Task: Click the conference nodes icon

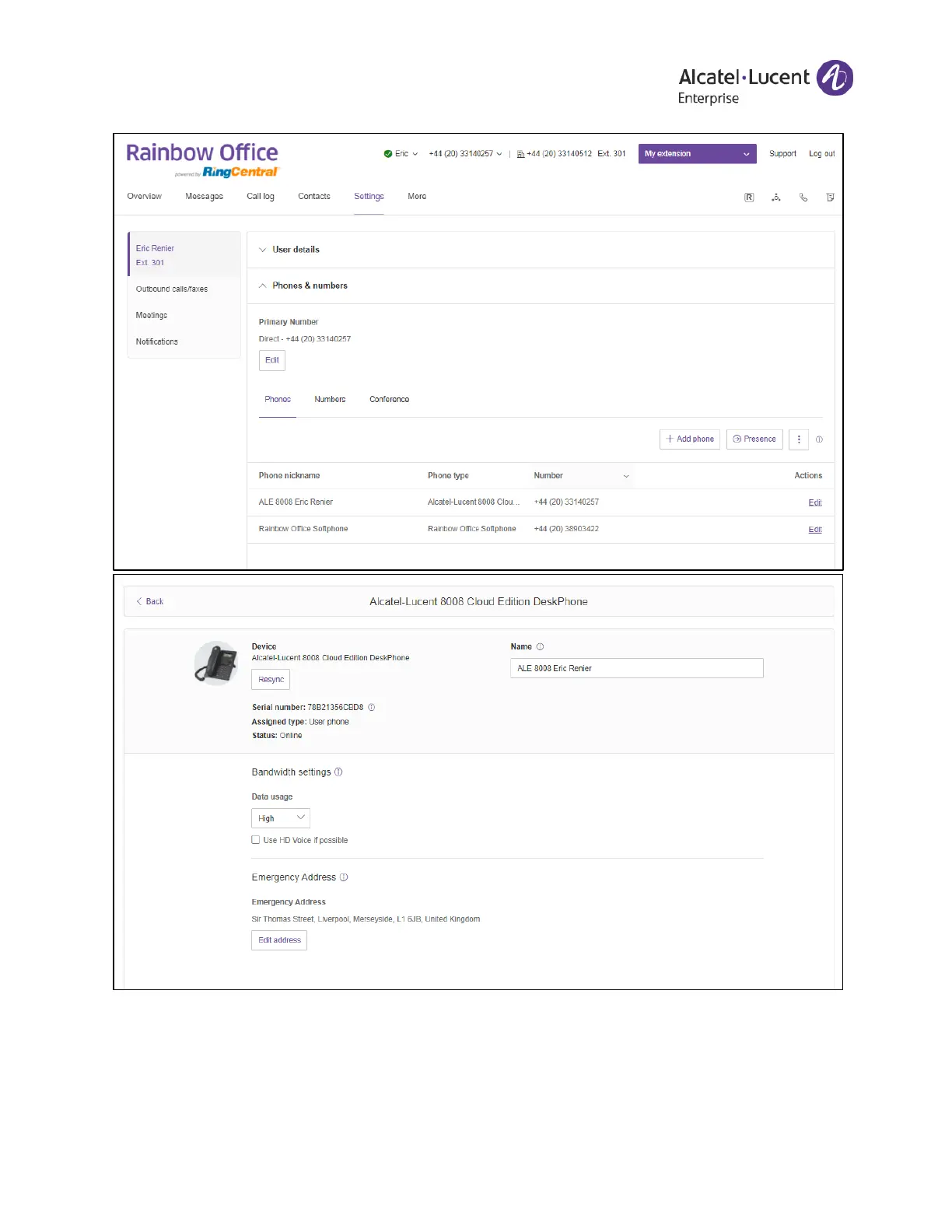Action: [x=775, y=198]
